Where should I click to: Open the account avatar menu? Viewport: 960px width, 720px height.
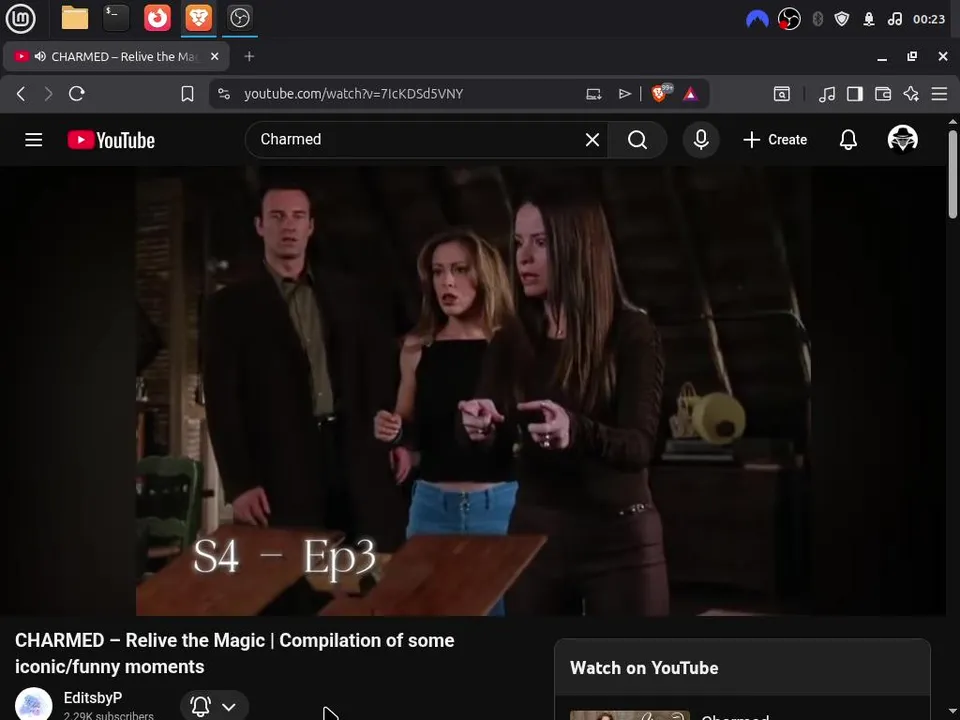click(x=902, y=139)
